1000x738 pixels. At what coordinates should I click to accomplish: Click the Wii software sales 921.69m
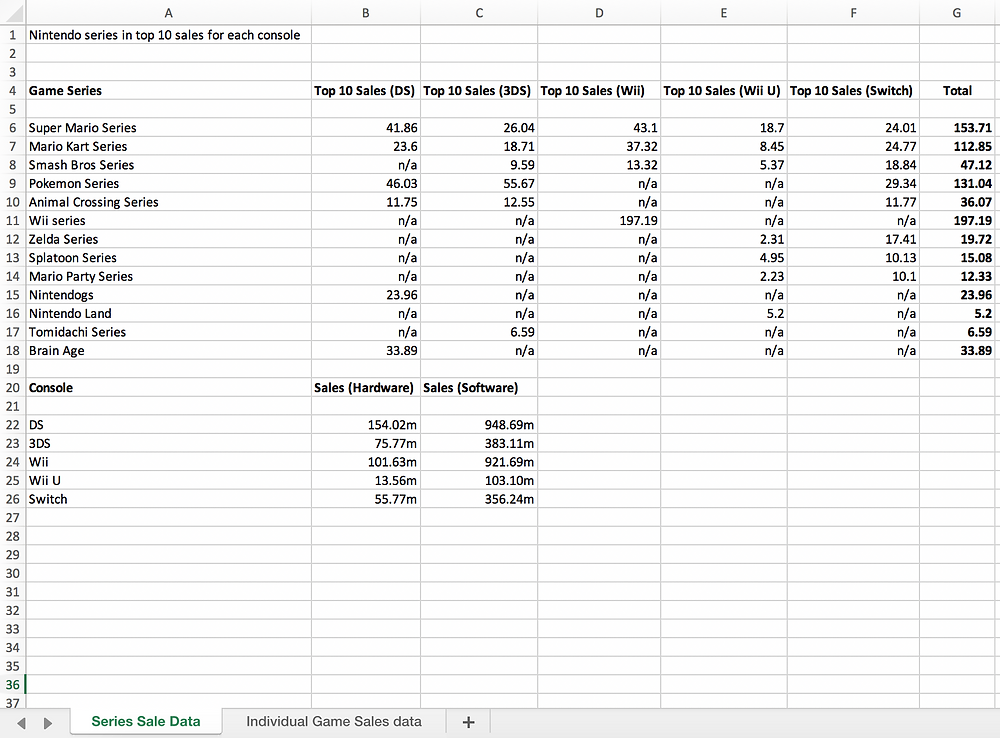point(479,462)
